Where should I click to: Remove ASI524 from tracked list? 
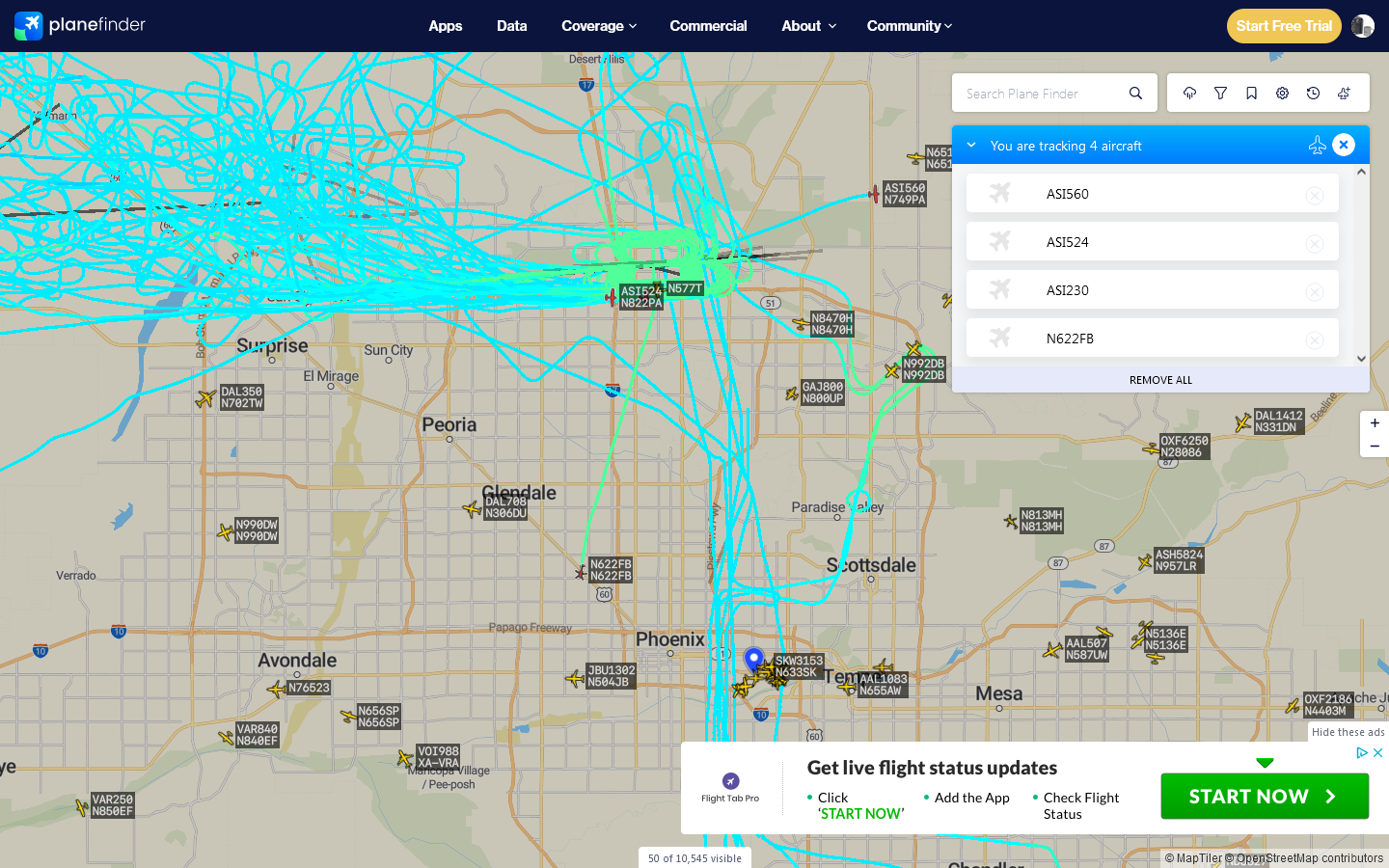[x=1315, y=244]
